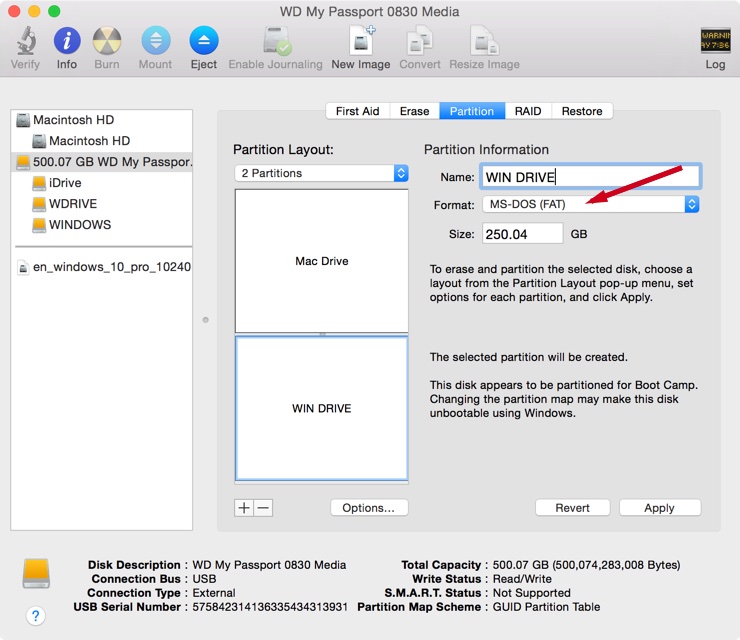The width and height of the screenshot is (740, 640).
Task: Open the Log viewer icon
Action: pyautogui.click(x=715, y=41)
